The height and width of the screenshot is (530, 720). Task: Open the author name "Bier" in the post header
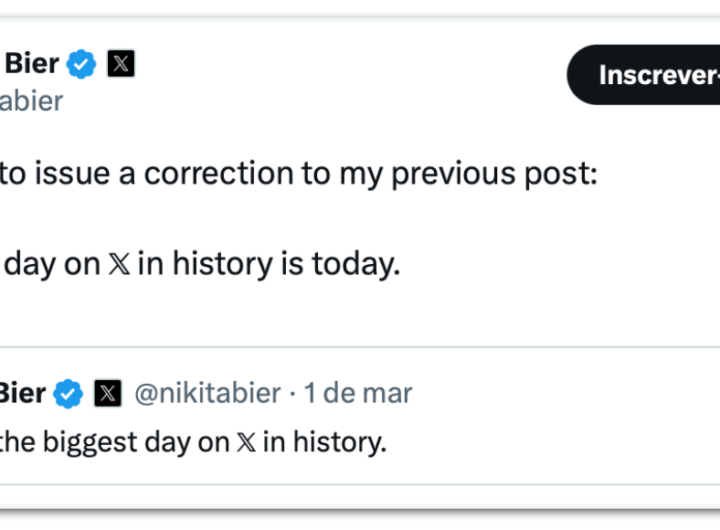(32, 65)
